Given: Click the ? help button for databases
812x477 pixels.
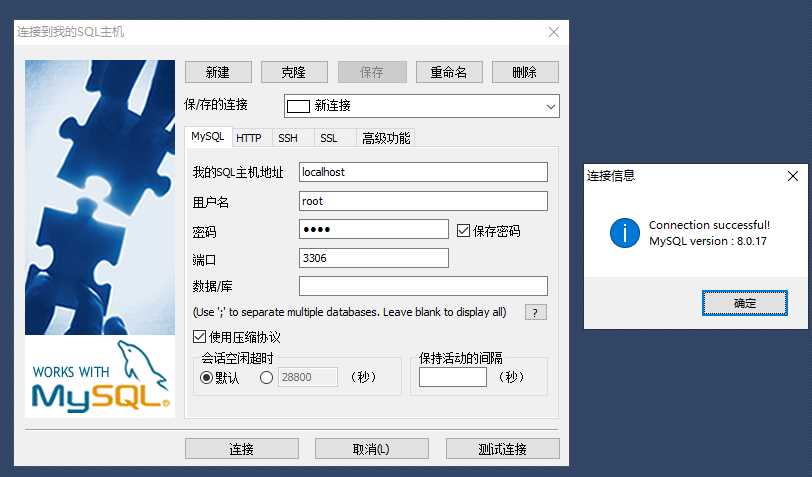Looking at the screenshot, I should click(535, 312).
